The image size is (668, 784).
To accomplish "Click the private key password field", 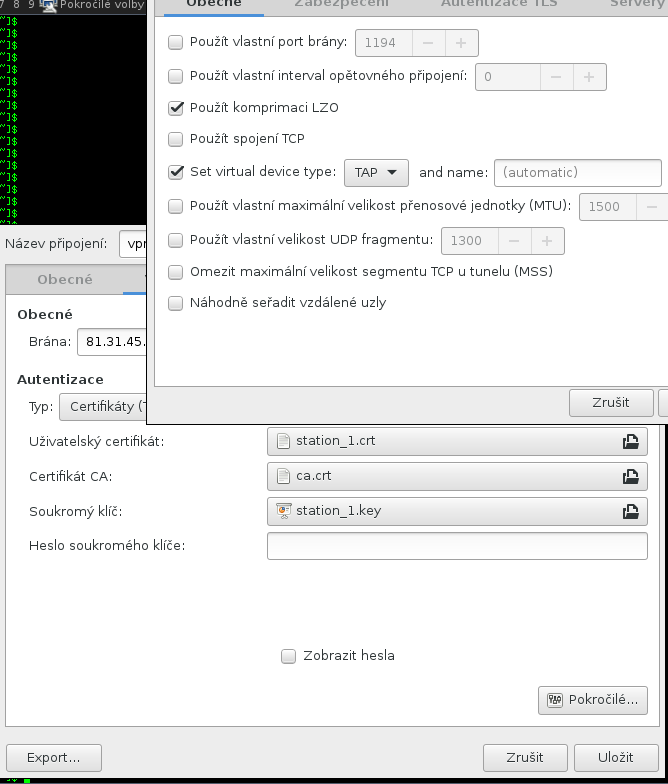I will pos(457,546).
